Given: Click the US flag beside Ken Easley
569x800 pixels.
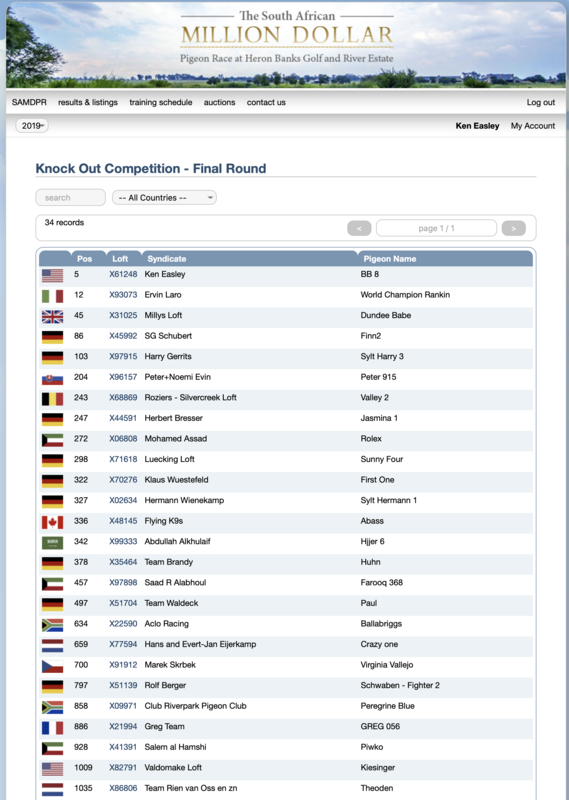Looking at the screenshot, I should (53, 276).
